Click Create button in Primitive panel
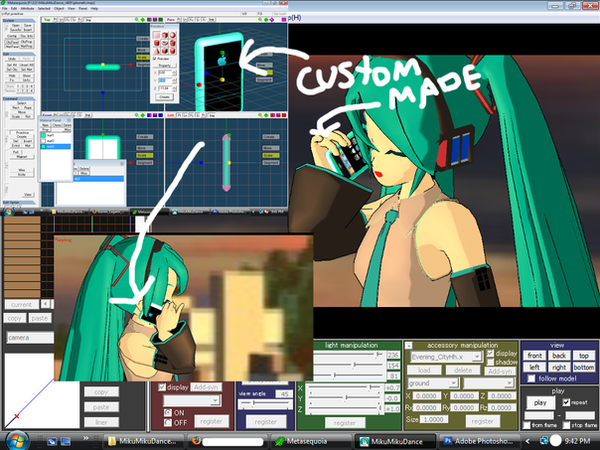600x450 pixels. point(165,97)
